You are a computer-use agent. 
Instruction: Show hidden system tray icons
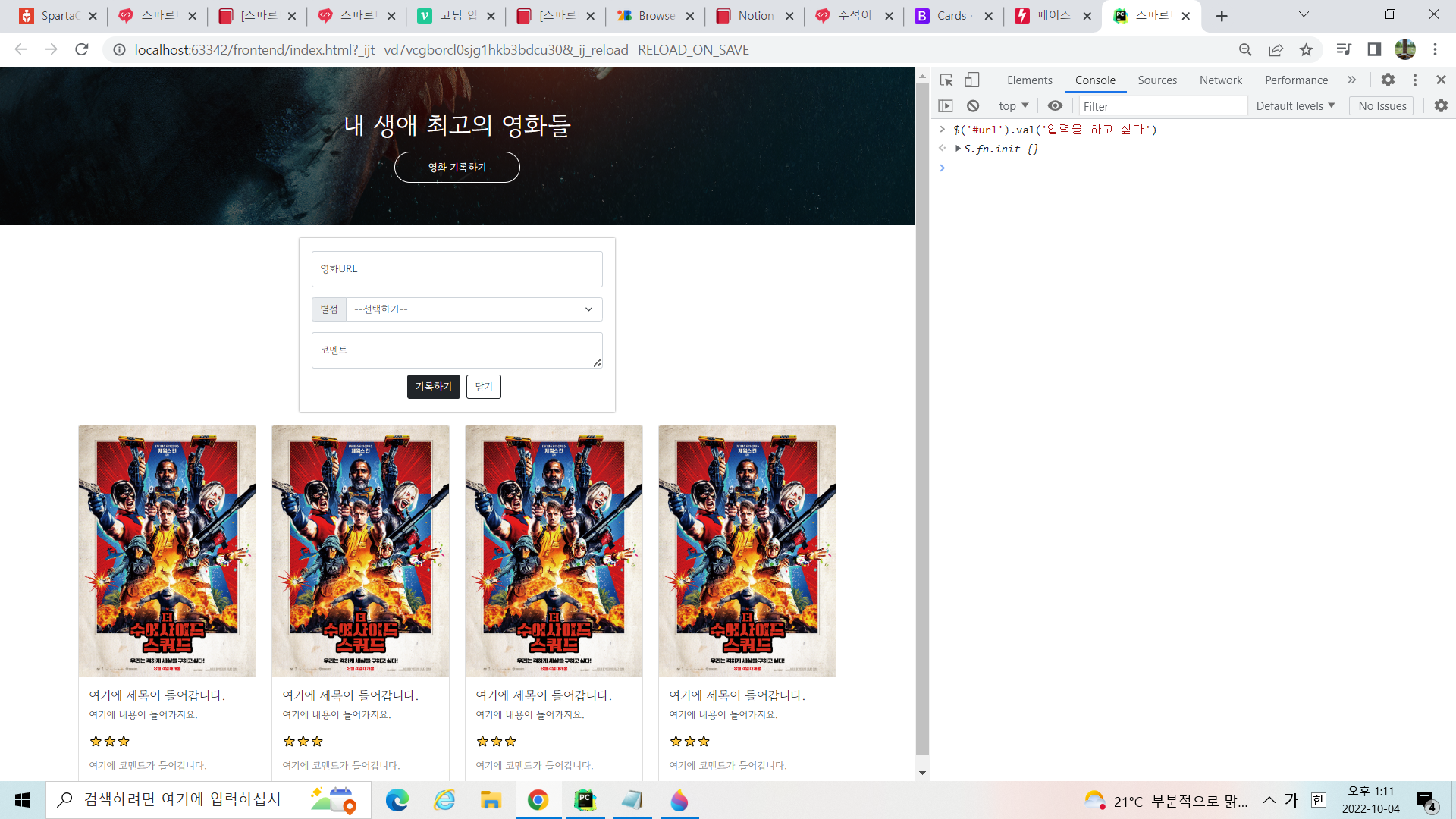click(1269, 800)
